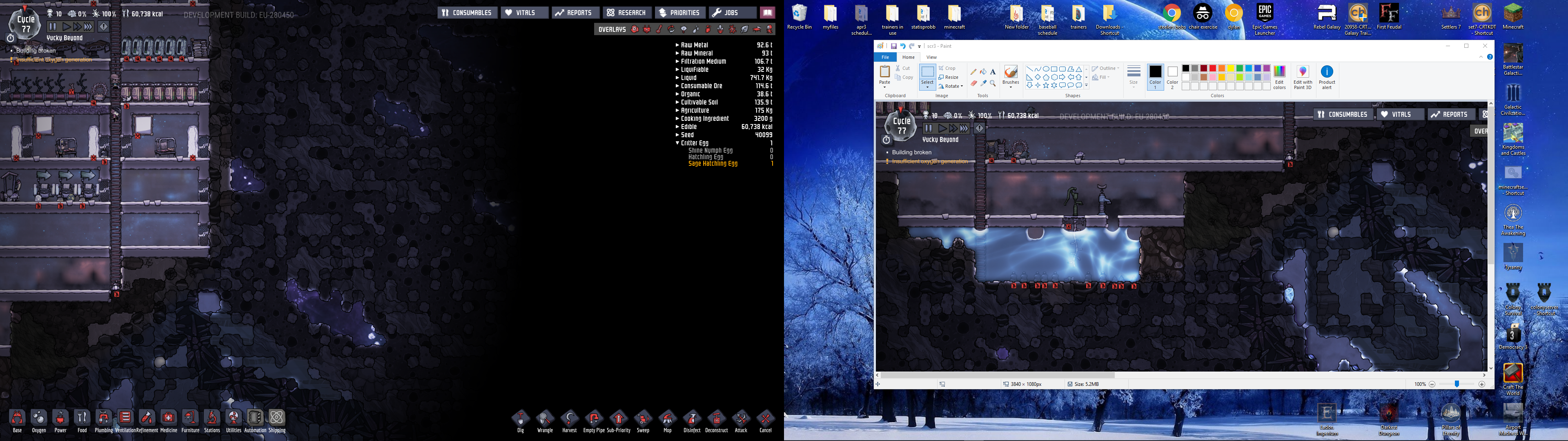Toggle the red codex book button

pos(767,13)
